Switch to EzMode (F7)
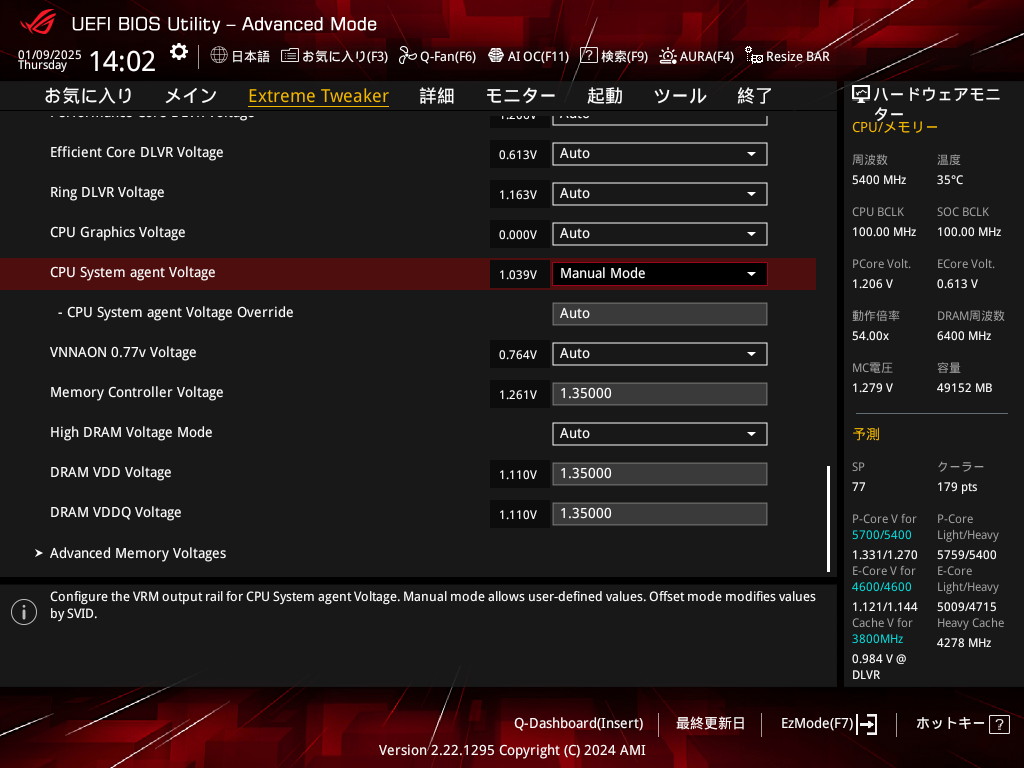Image resolution: width=1024 pixels, height=768 pixels. pyautogui.click(x=828, y=723)
